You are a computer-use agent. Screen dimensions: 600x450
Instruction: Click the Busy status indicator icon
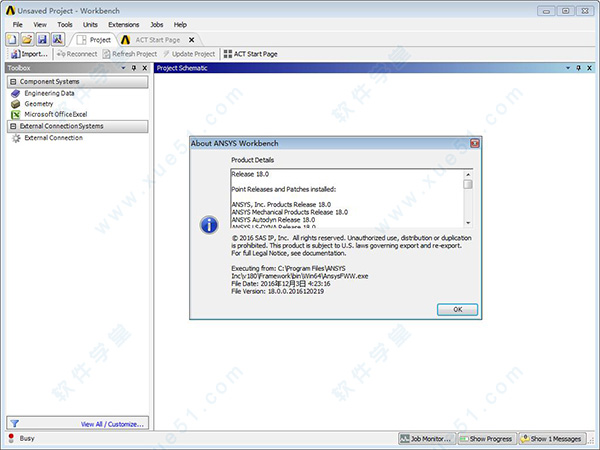[x=11, y=438]
